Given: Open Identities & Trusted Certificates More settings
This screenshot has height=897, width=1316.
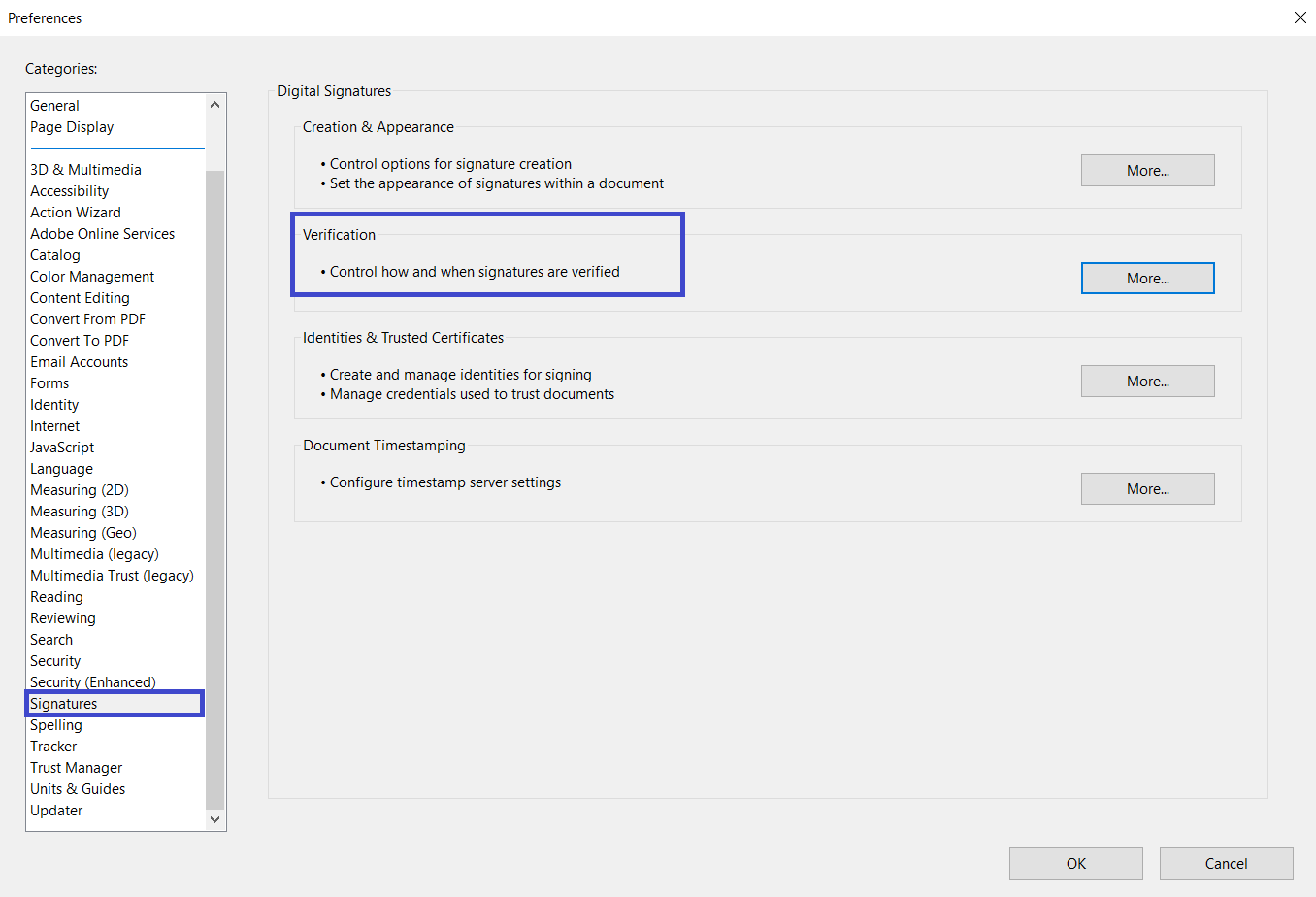Looking at the screenshot, I should (x=1147, y=382).
